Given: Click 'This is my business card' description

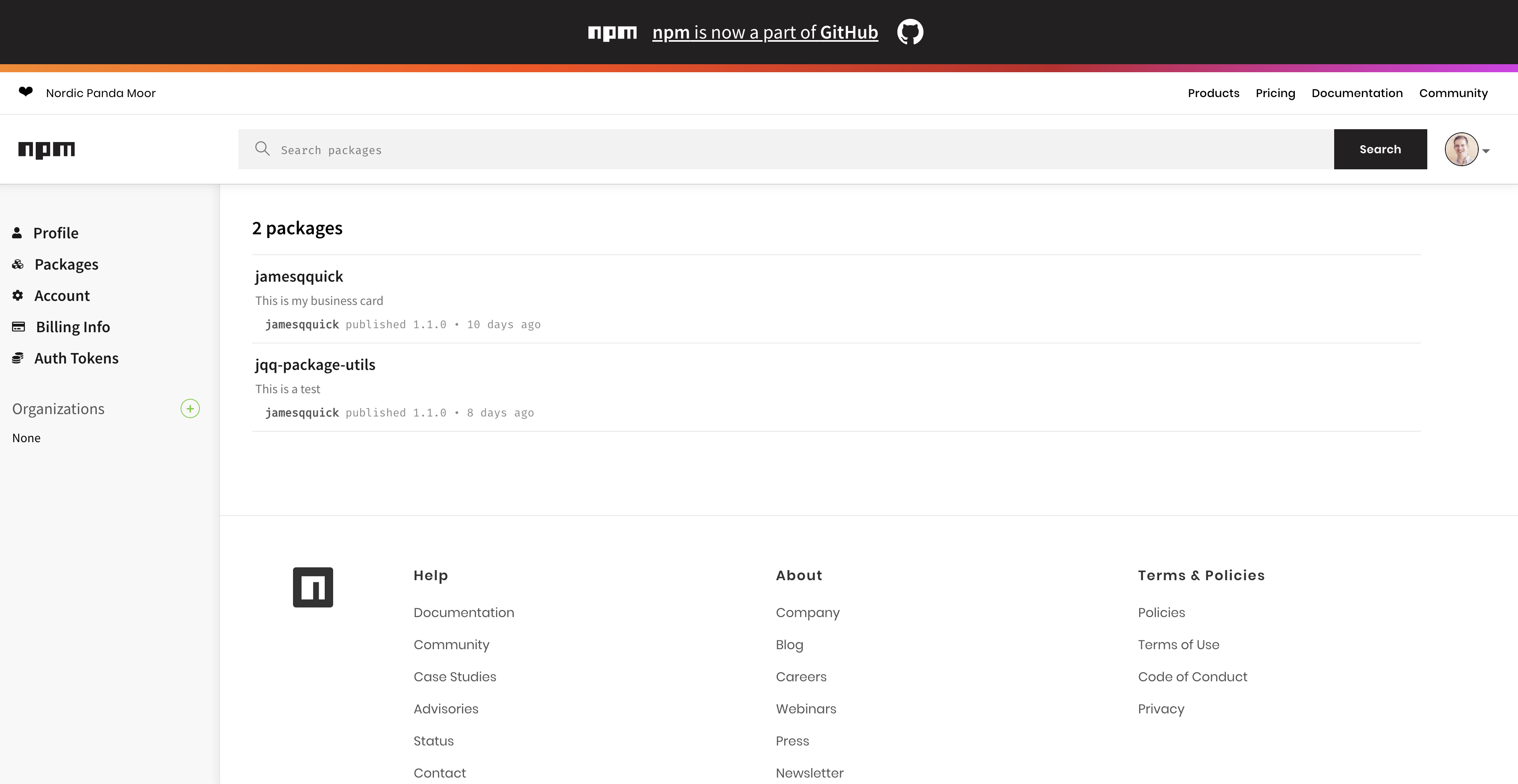Looking at the screenshot, I should coord(319,301).
